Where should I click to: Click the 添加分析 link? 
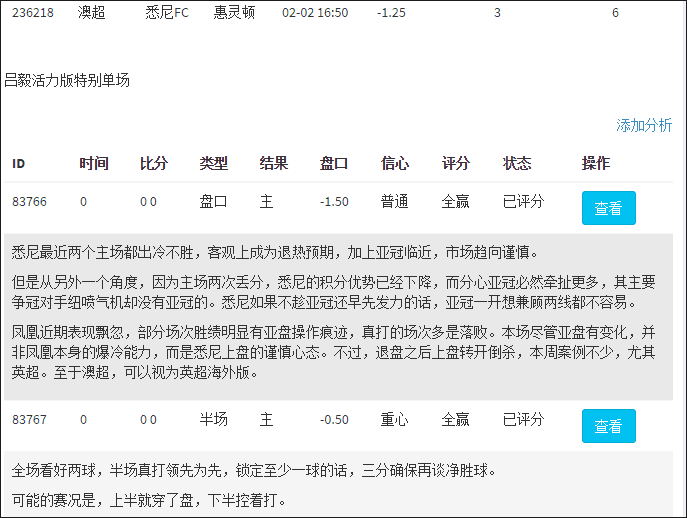[644, 125]
